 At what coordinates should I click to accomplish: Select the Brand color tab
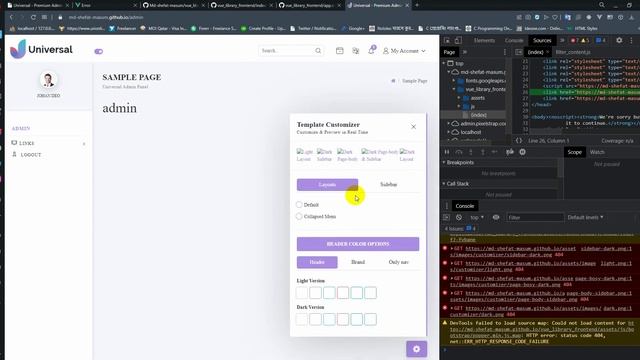click(358, 262)
